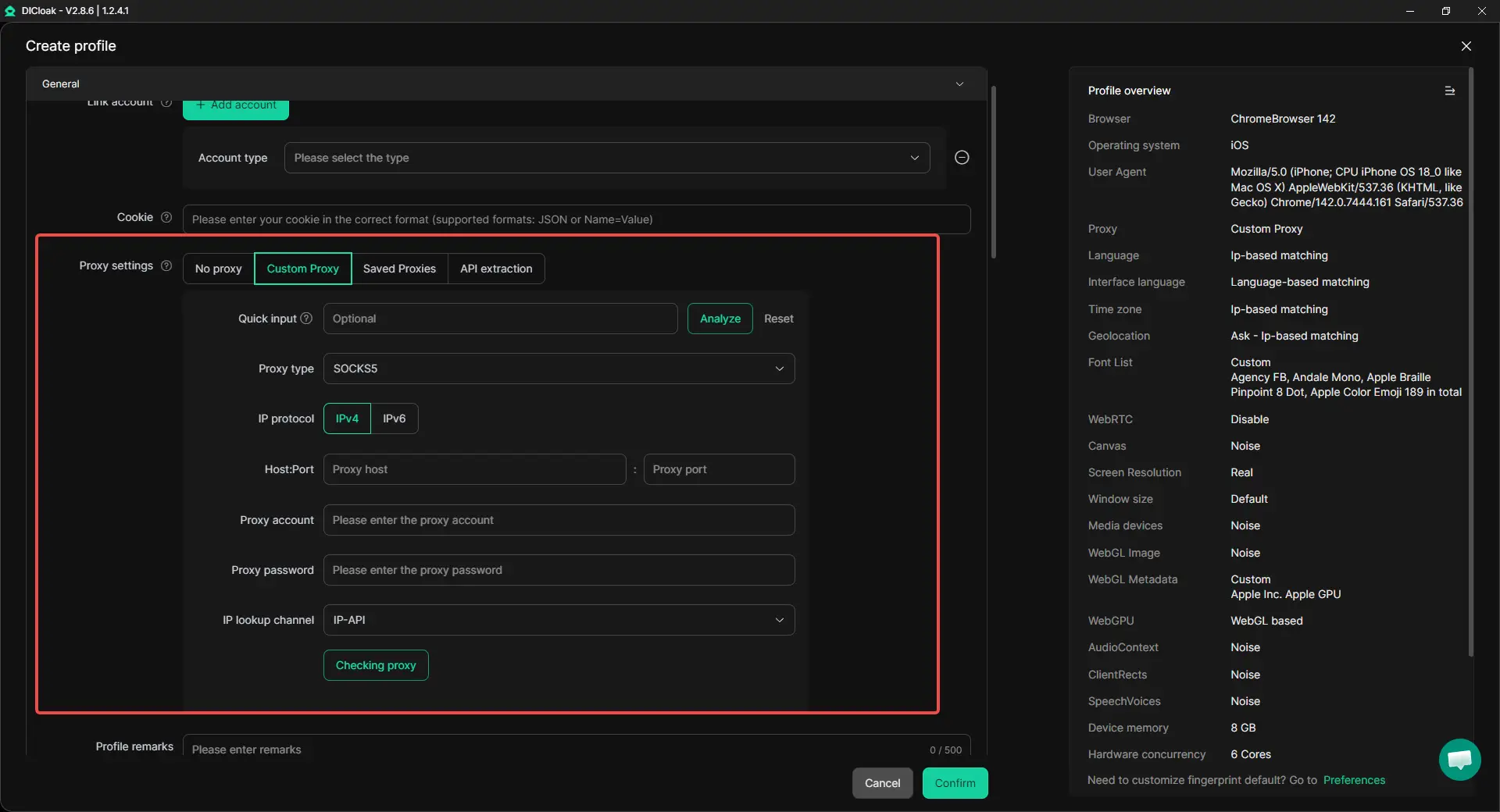Image resolution: width=1500 pixels, height=812 pixels.
Task: Expand the Account type dropdown
Action: [x=606, y=158]
